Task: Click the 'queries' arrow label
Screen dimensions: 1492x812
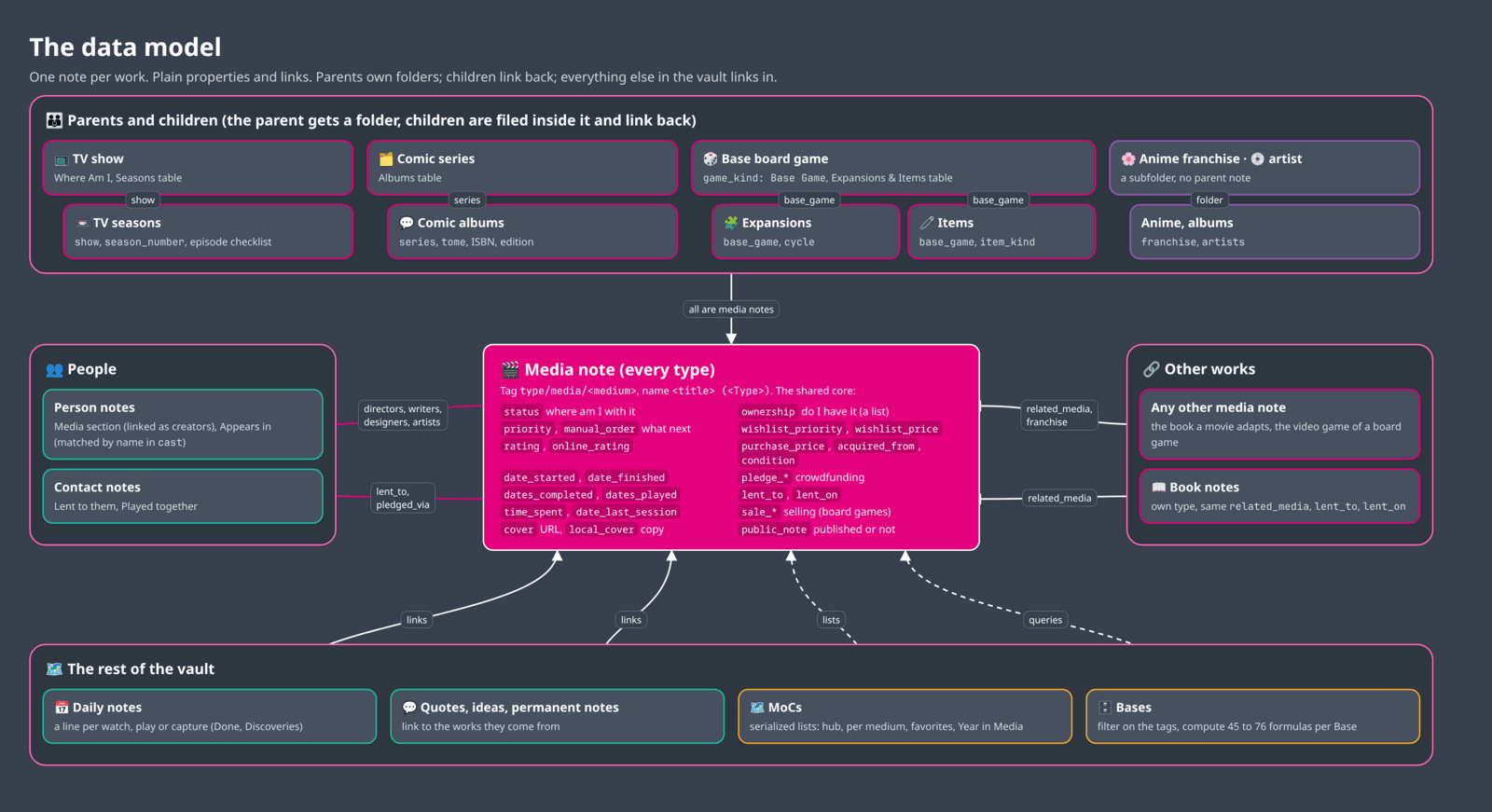Action: click(x=1045, y=620)
